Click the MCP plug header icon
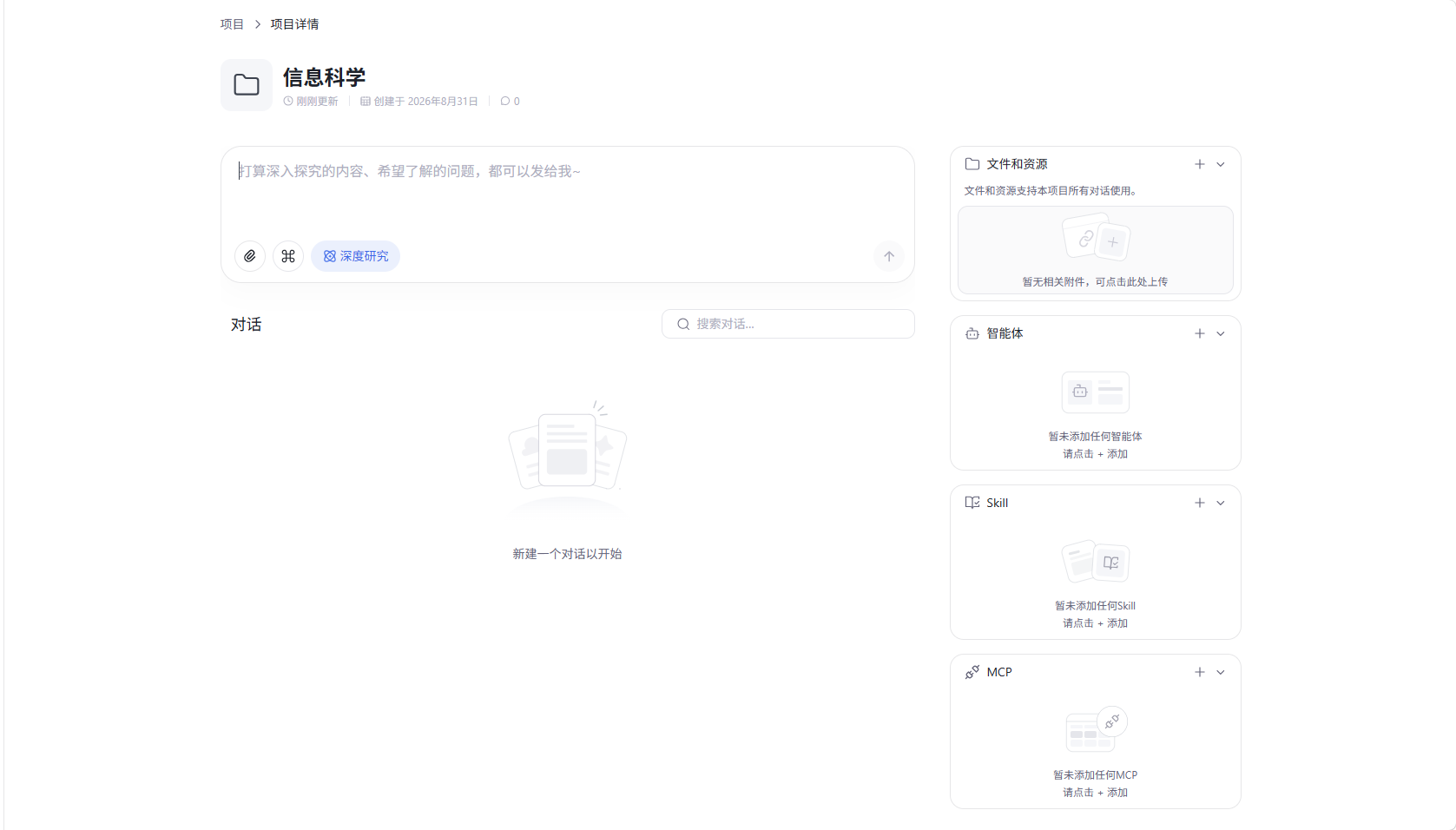 point(972,672)
